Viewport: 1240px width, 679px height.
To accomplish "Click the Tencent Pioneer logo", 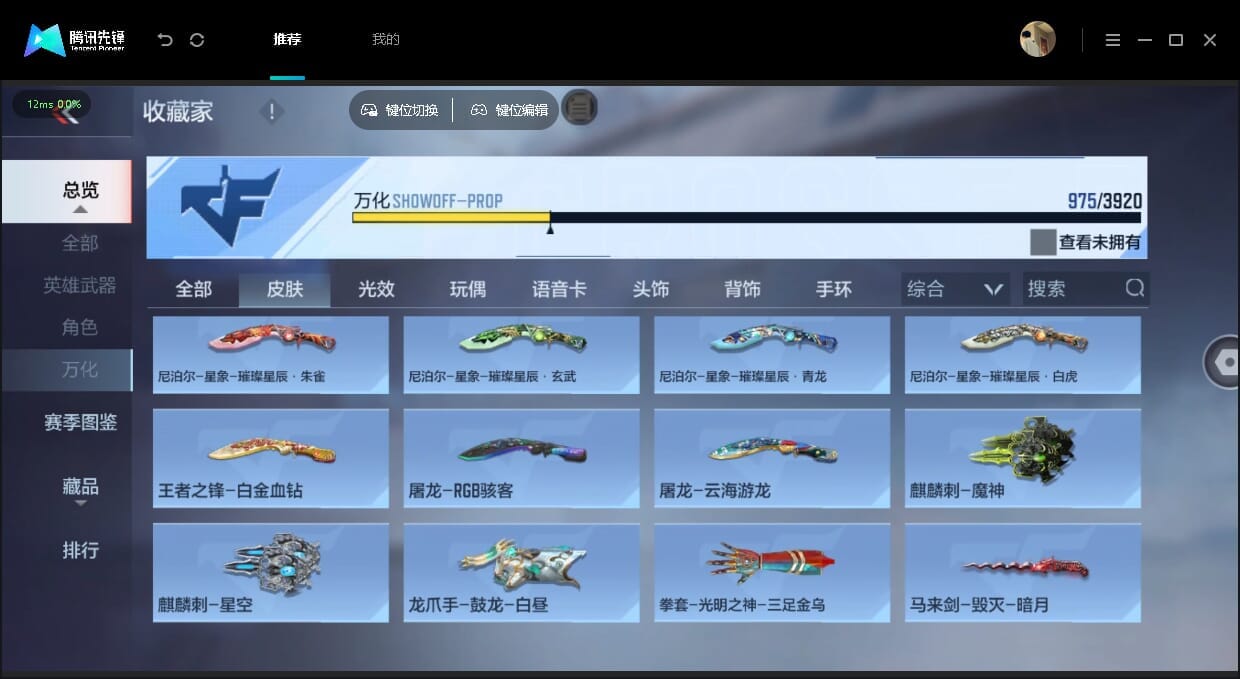I will click(x=74, y=40).
